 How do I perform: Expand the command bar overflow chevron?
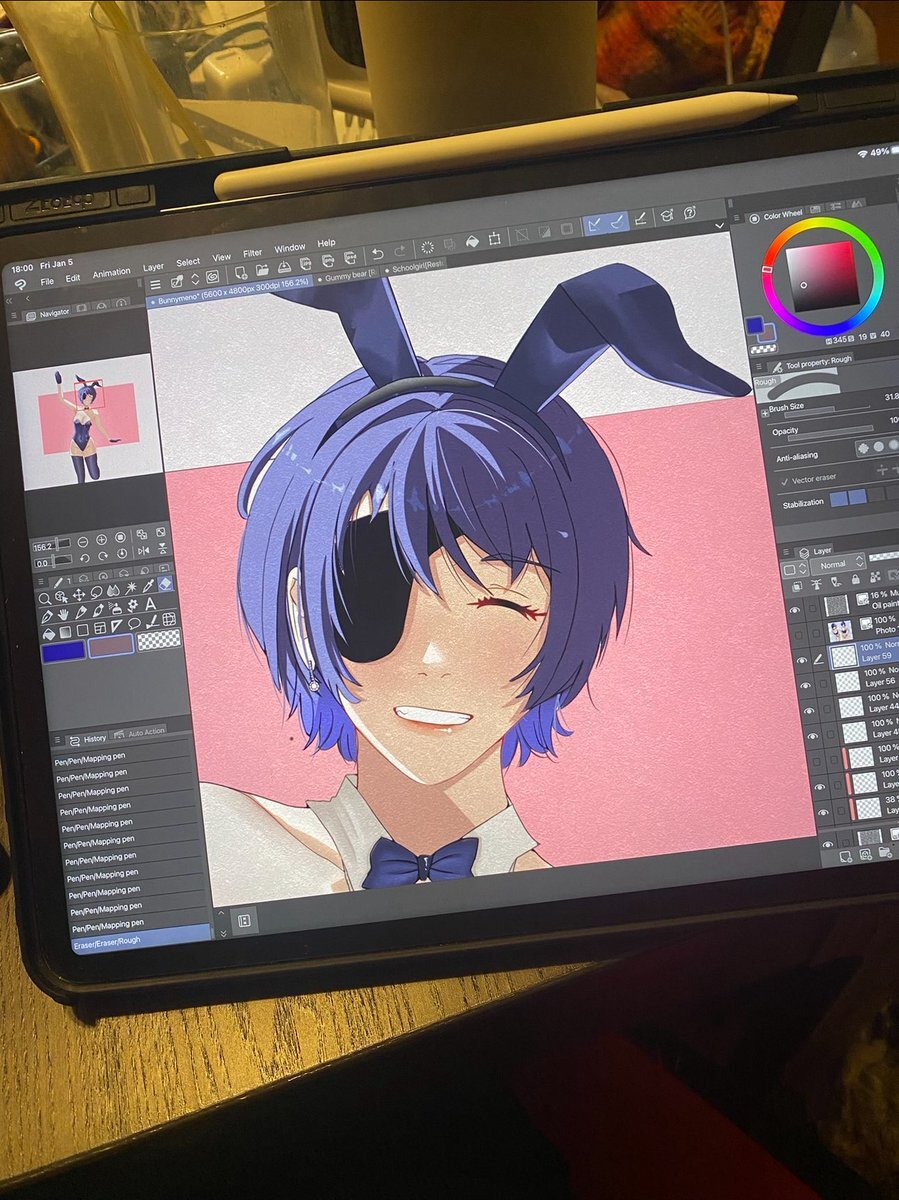point(719,227)
